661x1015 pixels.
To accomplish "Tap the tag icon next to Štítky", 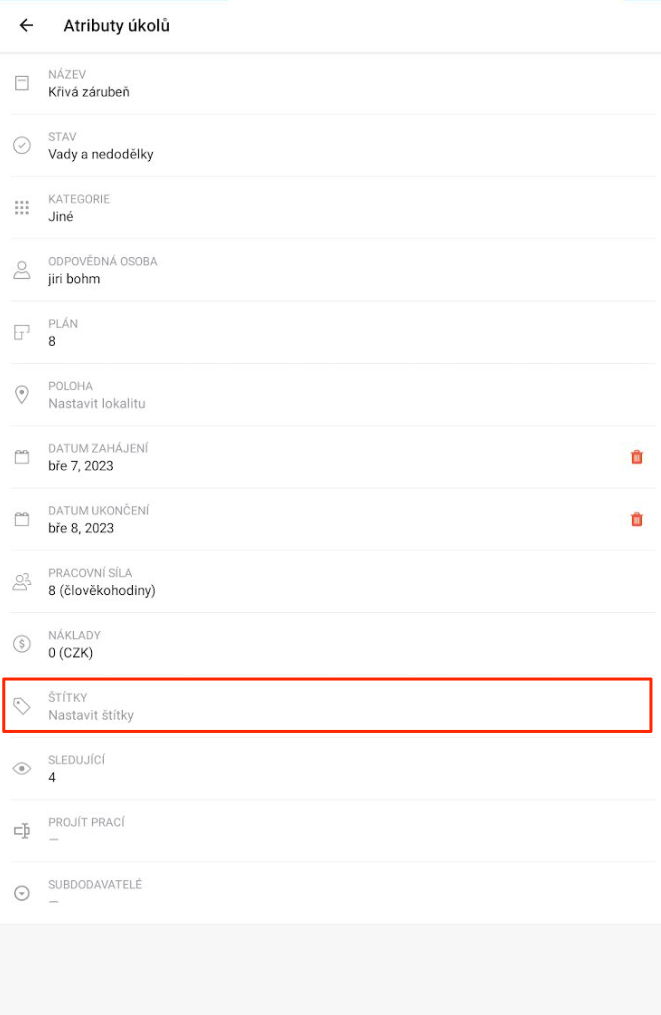I will [22, 706].
